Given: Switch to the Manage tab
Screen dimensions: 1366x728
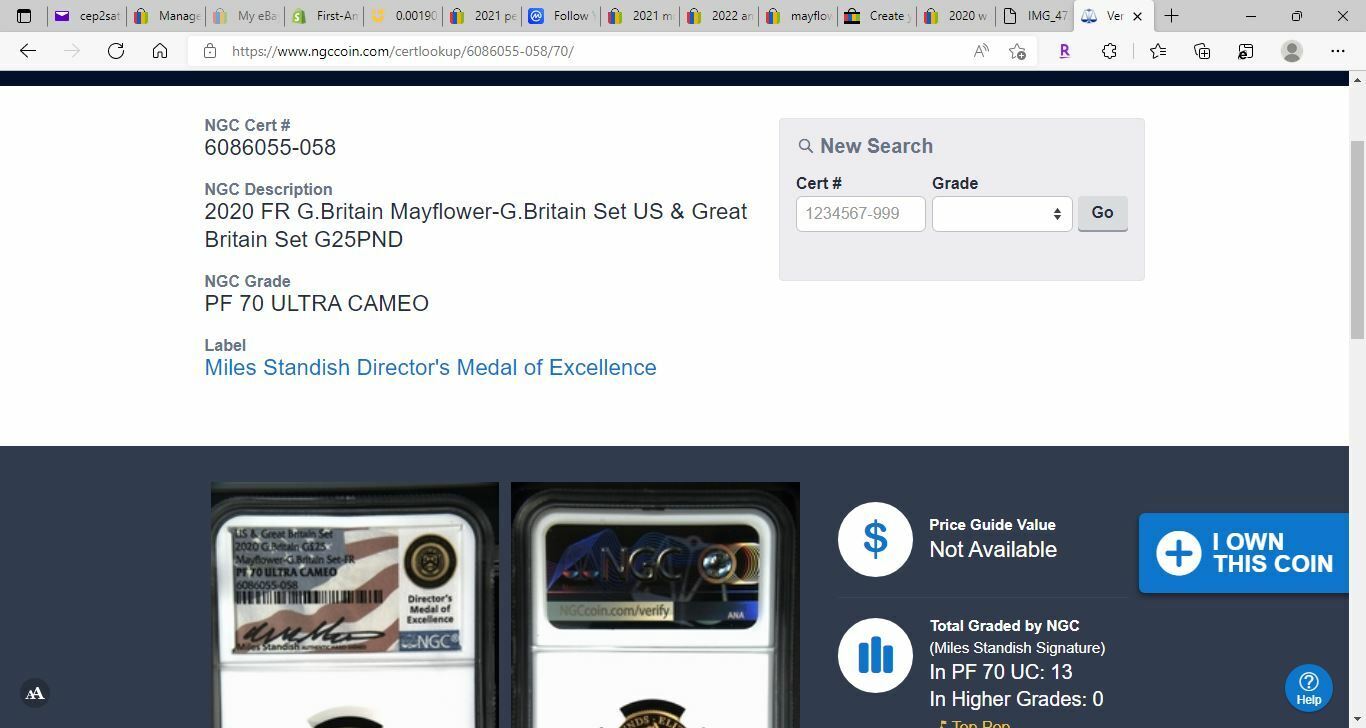Looking at the screenshot, I should [x=167, y=16].
